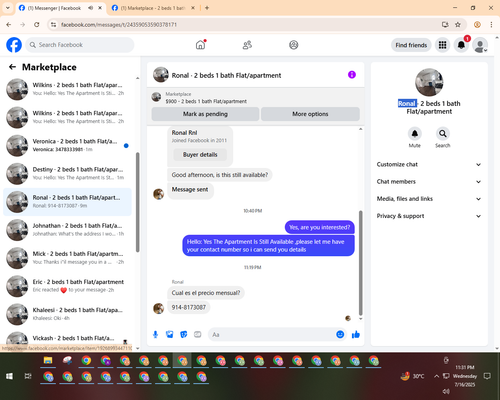Open Eric's conversation

(68, 286)
